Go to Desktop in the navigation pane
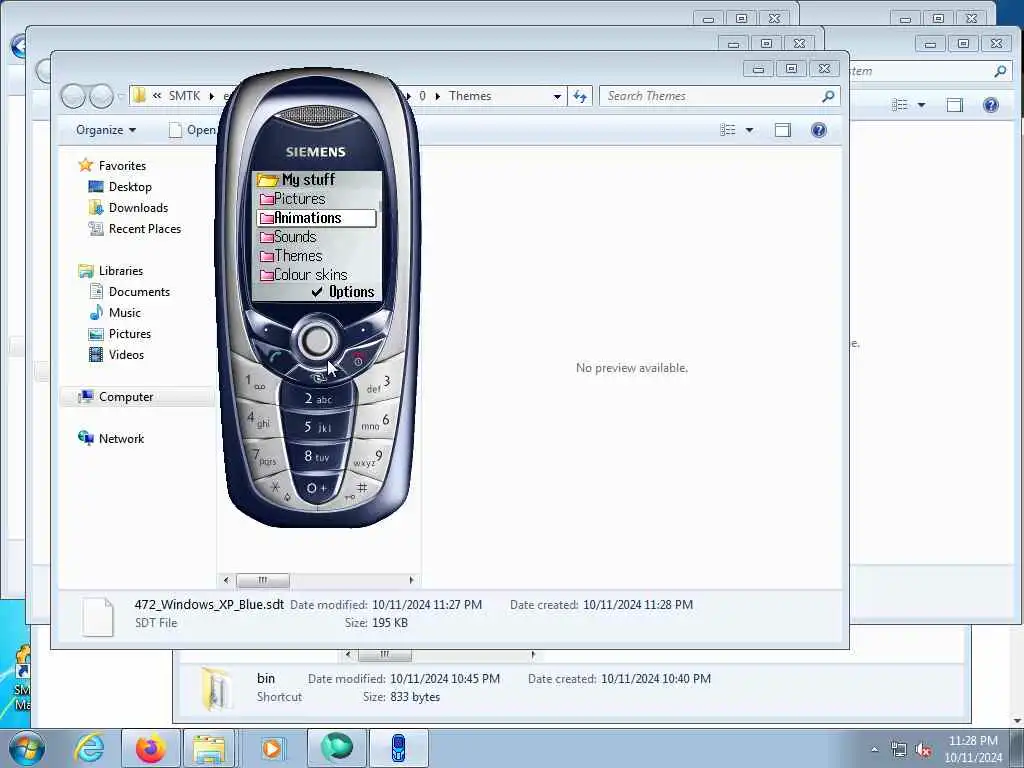The height and width of the screenshot is (768, 1024). [x=130, y=187]
